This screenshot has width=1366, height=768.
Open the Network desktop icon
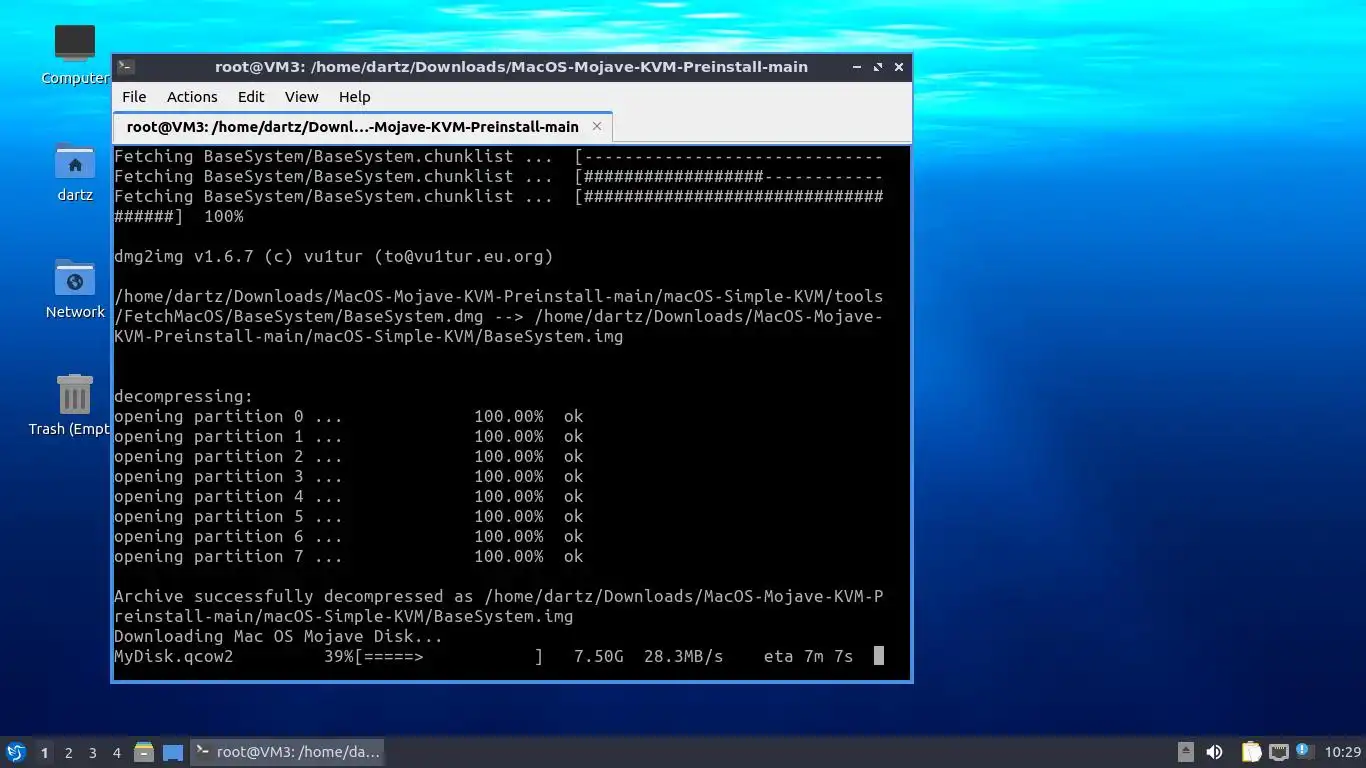tap(75, 289)
